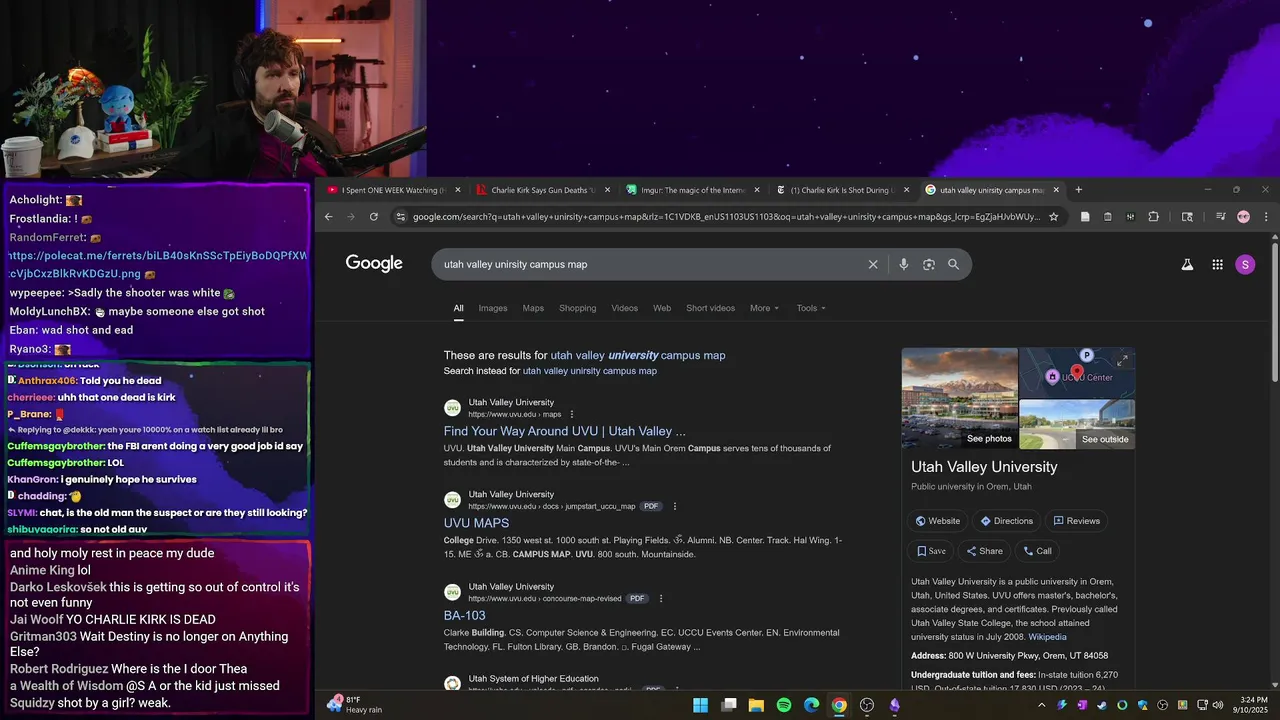Open the sound volume tray icon
The height and width of the screenshot is (720, 1280).
(x=1218, y=705)
